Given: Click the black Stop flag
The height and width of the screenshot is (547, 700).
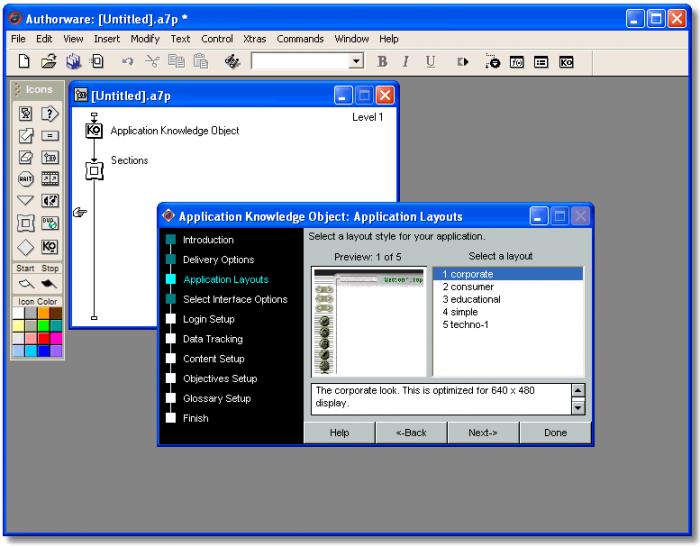Looking at the screenshot, I should 49,283.
